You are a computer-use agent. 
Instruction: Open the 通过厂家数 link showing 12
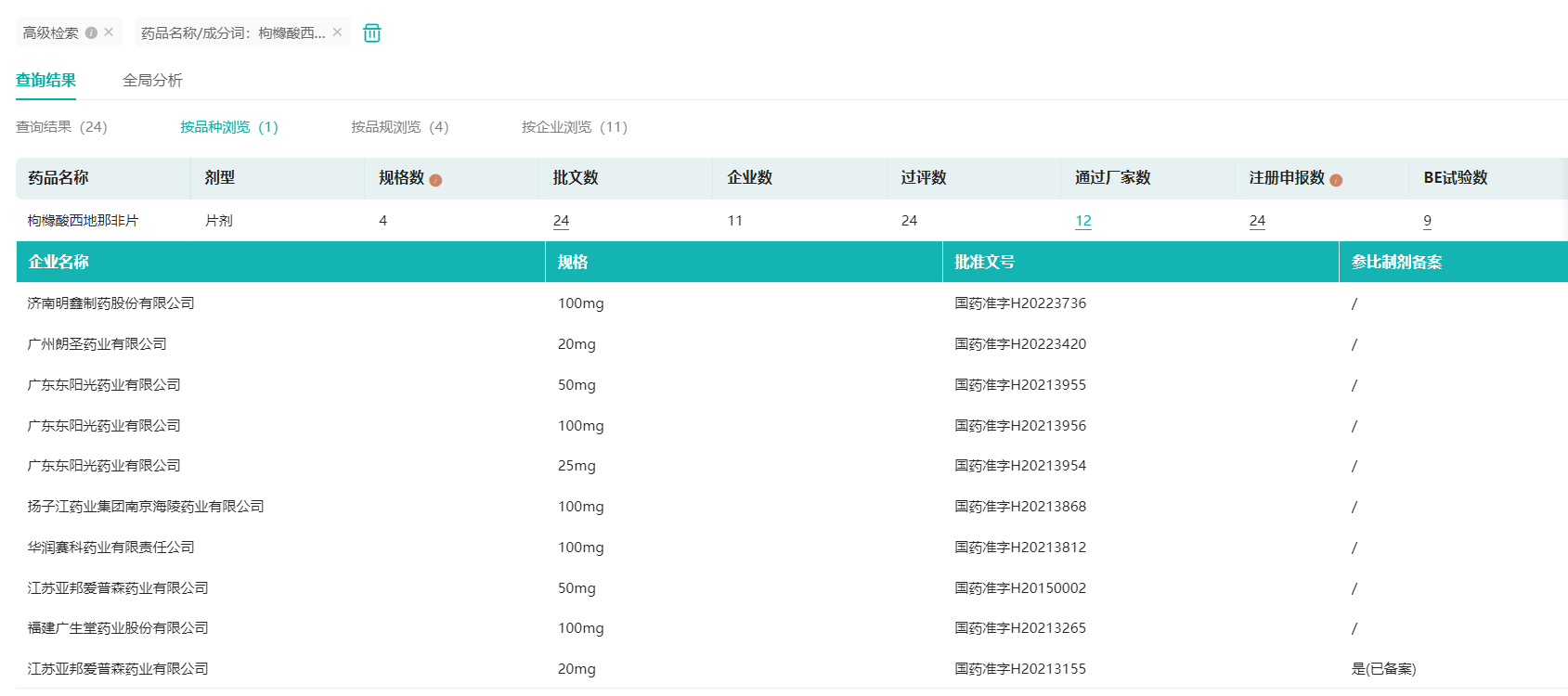click(x=1082, y=221)
